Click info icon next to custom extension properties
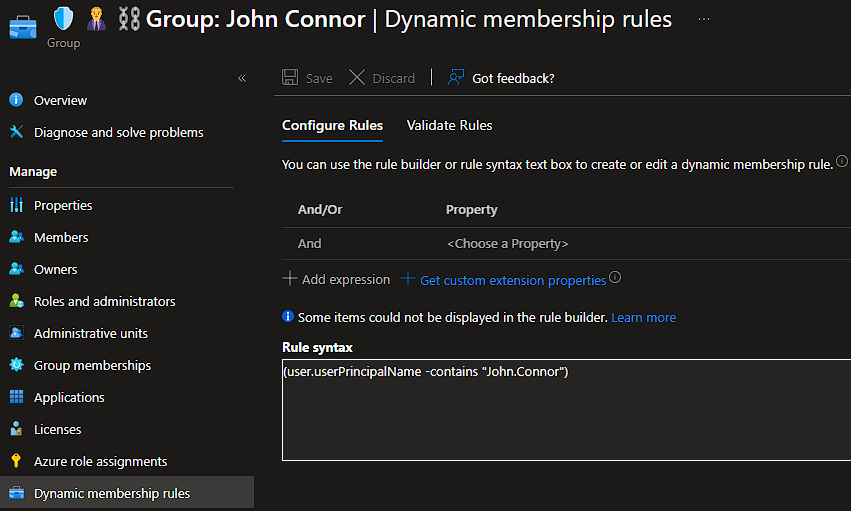 click(615, 277)
